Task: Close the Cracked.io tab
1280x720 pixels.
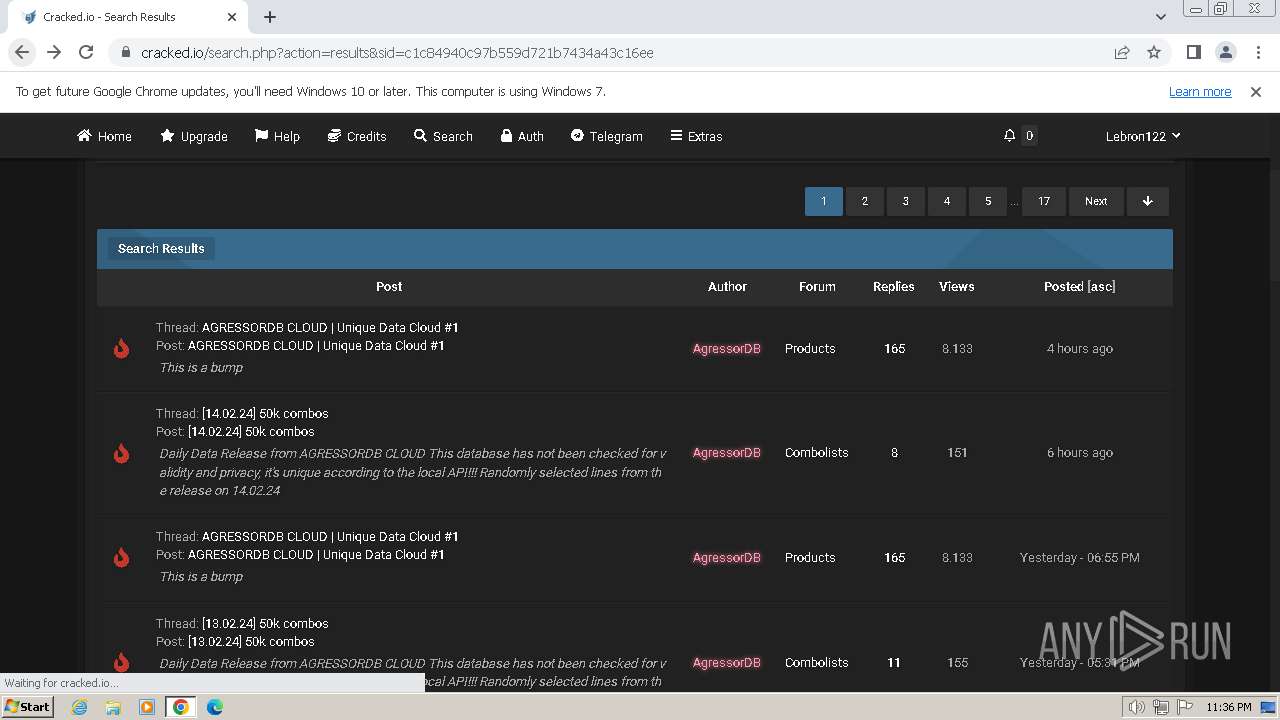Action: tap(232, 17)
